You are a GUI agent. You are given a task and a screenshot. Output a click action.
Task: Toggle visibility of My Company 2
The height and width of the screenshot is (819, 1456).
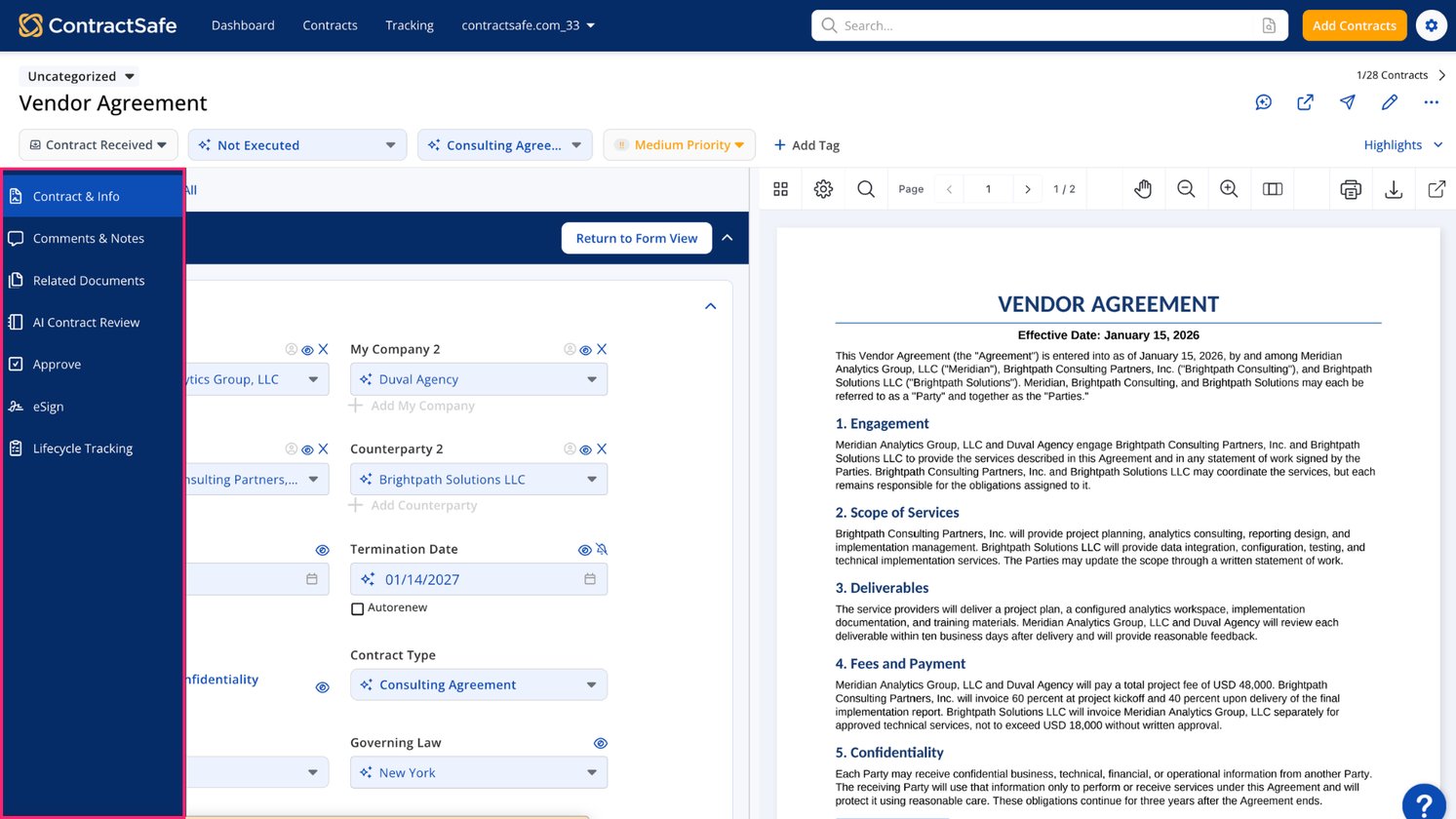point(585,350)
